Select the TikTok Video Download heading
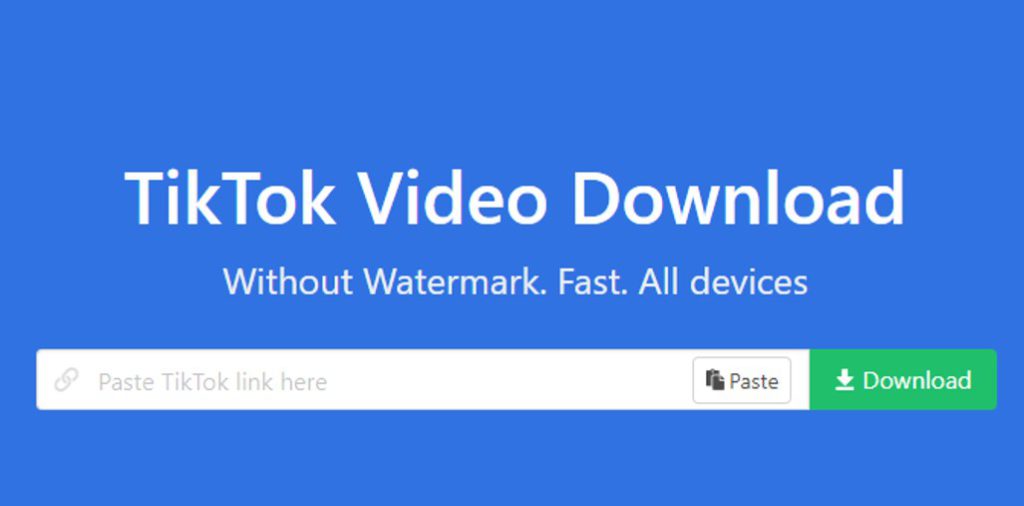This screenshot has width=1024, height=506. [x=514, y=198]
